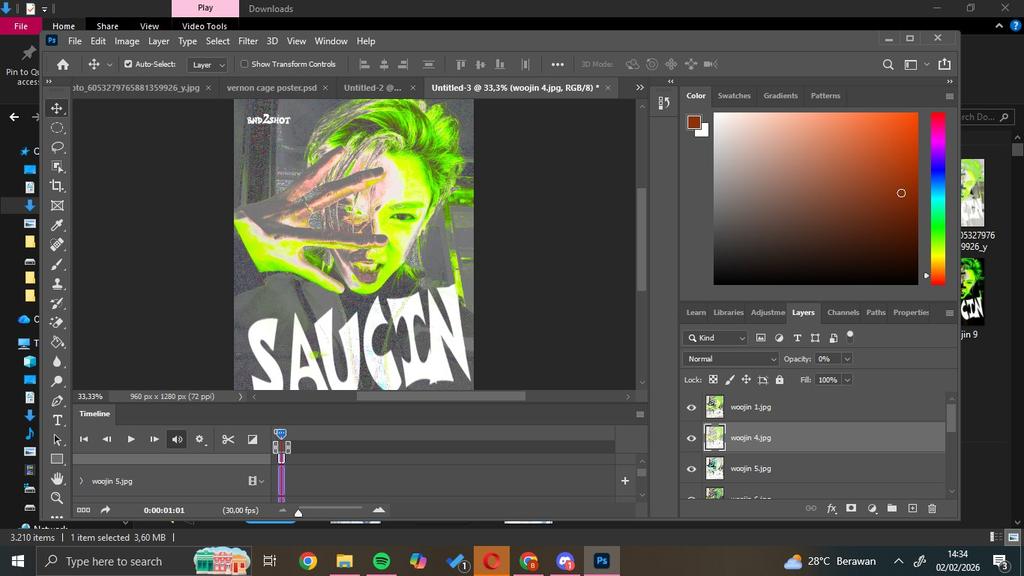Open woojin 5.jpg track filmstrip menu
Image resolution: width=1024 pixels, height=576 pixels.
tap(256, 481)
